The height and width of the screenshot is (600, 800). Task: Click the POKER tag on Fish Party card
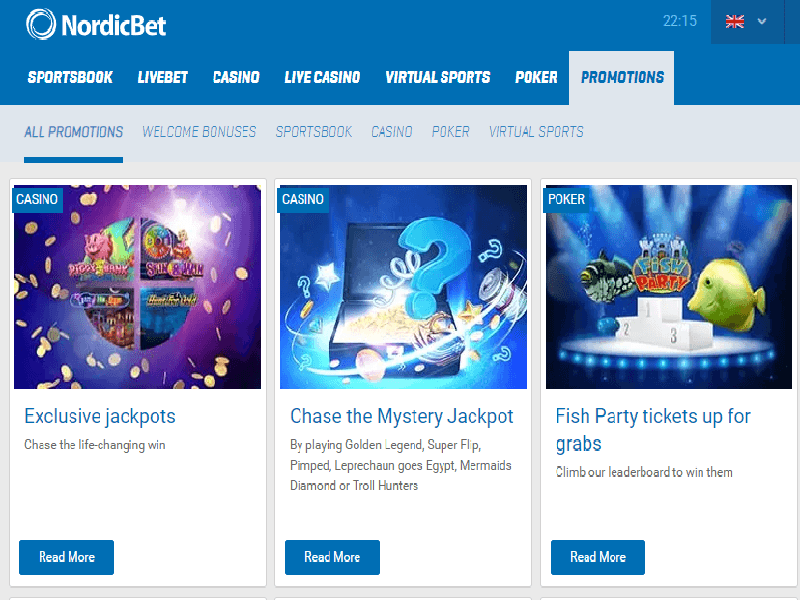[x=566, y=199]
